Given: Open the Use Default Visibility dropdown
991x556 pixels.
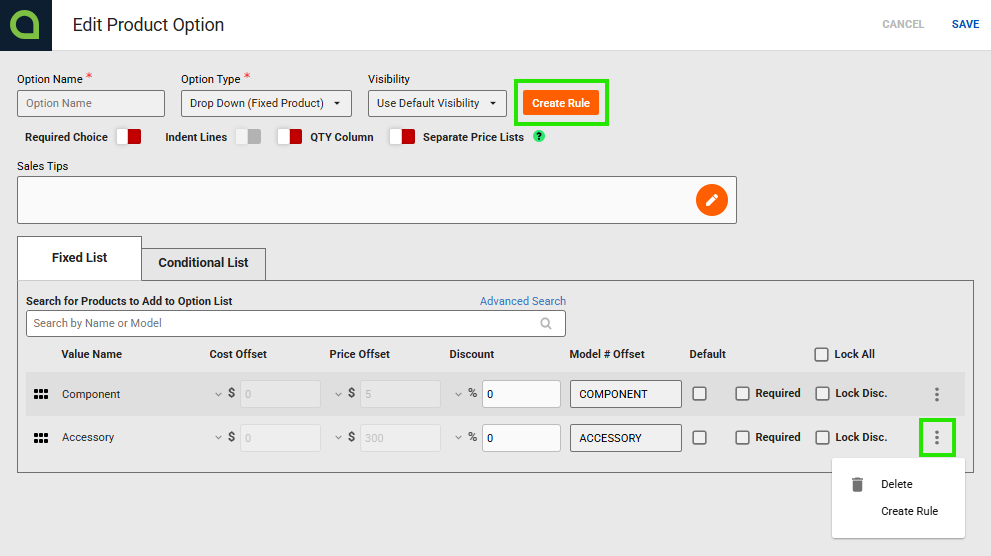Looking at the screenshot, I should tap(437, 104).
